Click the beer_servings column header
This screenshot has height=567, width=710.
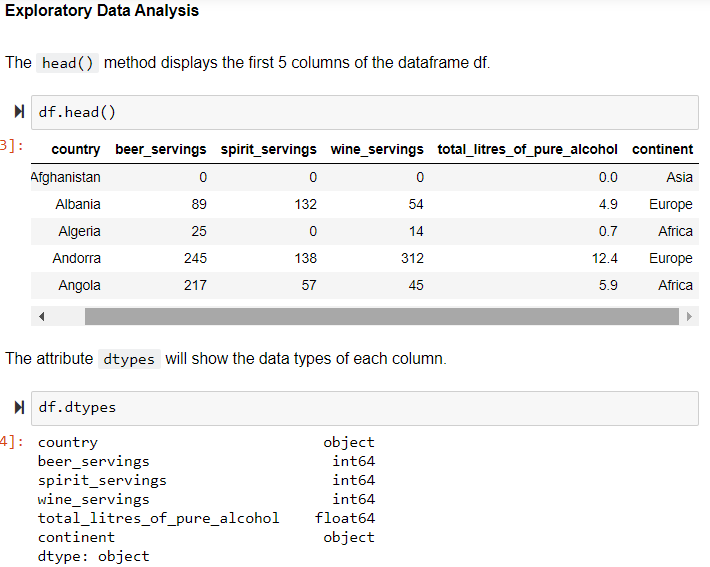161,149
